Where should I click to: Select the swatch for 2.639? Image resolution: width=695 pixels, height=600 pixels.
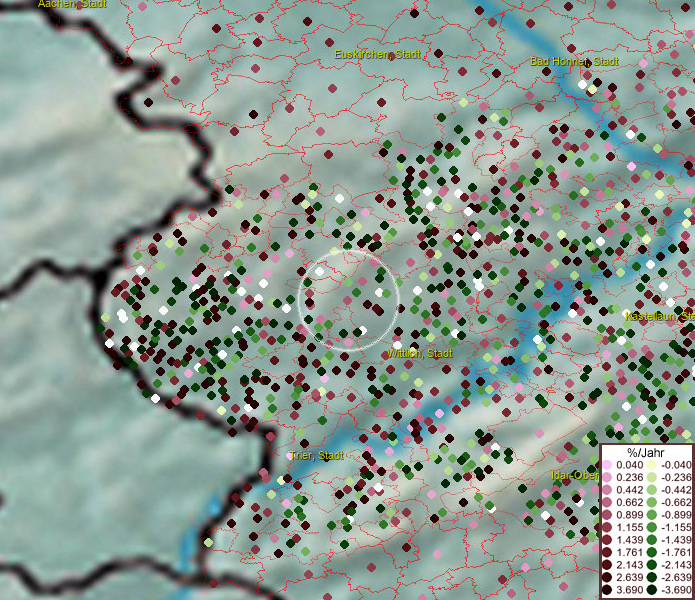coord(607,577)
